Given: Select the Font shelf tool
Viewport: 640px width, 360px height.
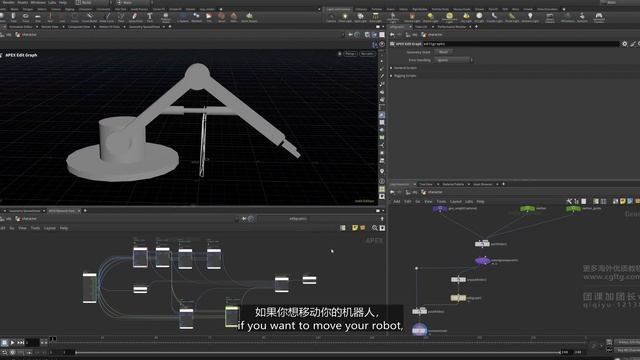Looking at the screenshot, I should (150, 17).
